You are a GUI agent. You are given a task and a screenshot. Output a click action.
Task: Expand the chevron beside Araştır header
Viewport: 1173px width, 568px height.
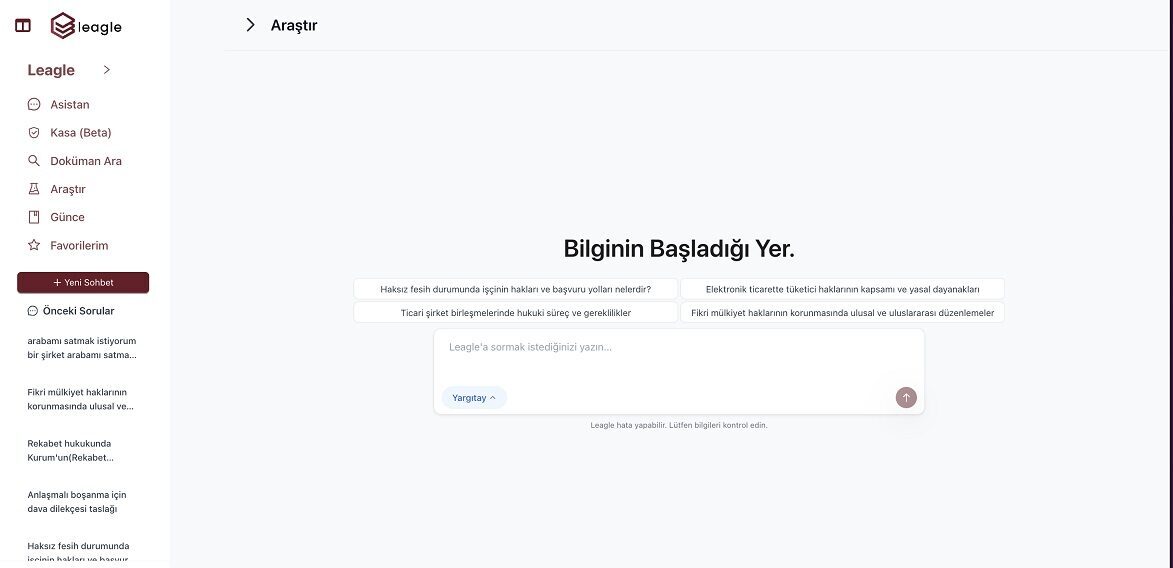point(250,25)
